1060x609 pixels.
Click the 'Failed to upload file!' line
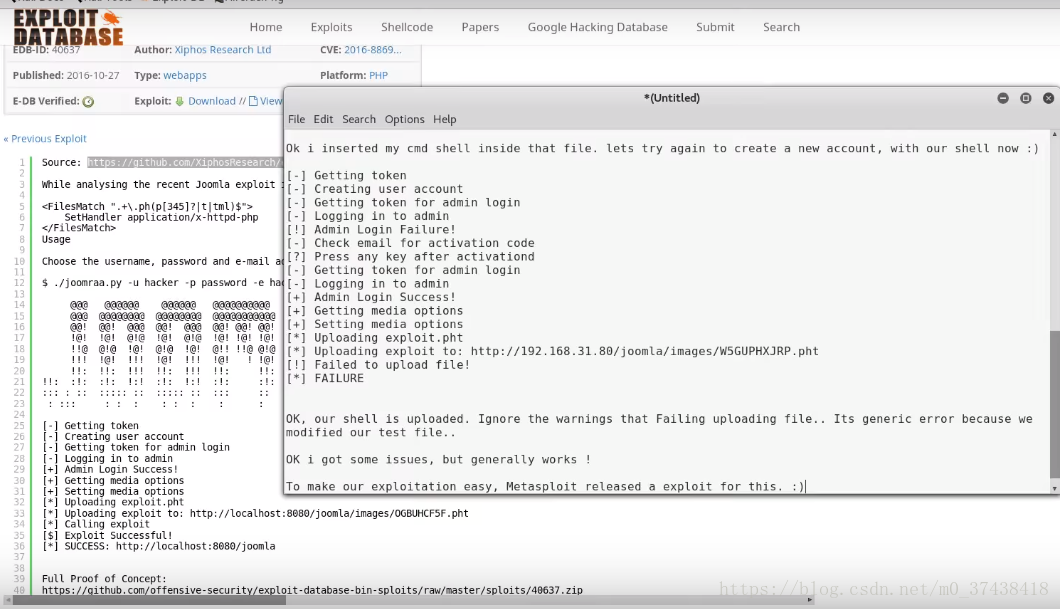coord(378,365)
